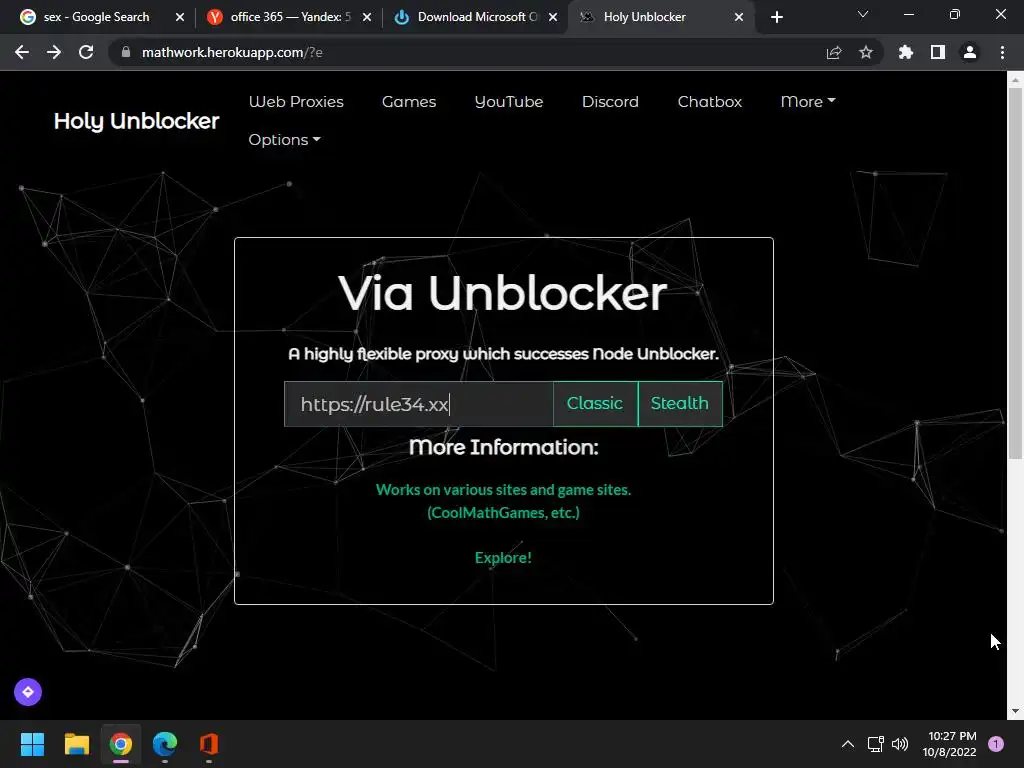
Task: Click the 'A highly flexible proxy' description text
Action: pyautogui.click(x=504, y=354)
